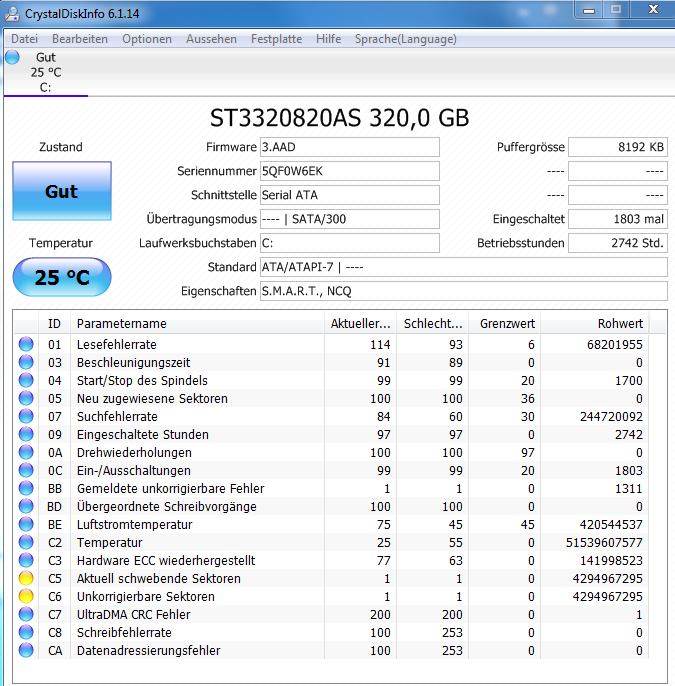Click the status icon of Datenadressierungsfehler row
Screen dimensions: 675x686
[26, 650]
